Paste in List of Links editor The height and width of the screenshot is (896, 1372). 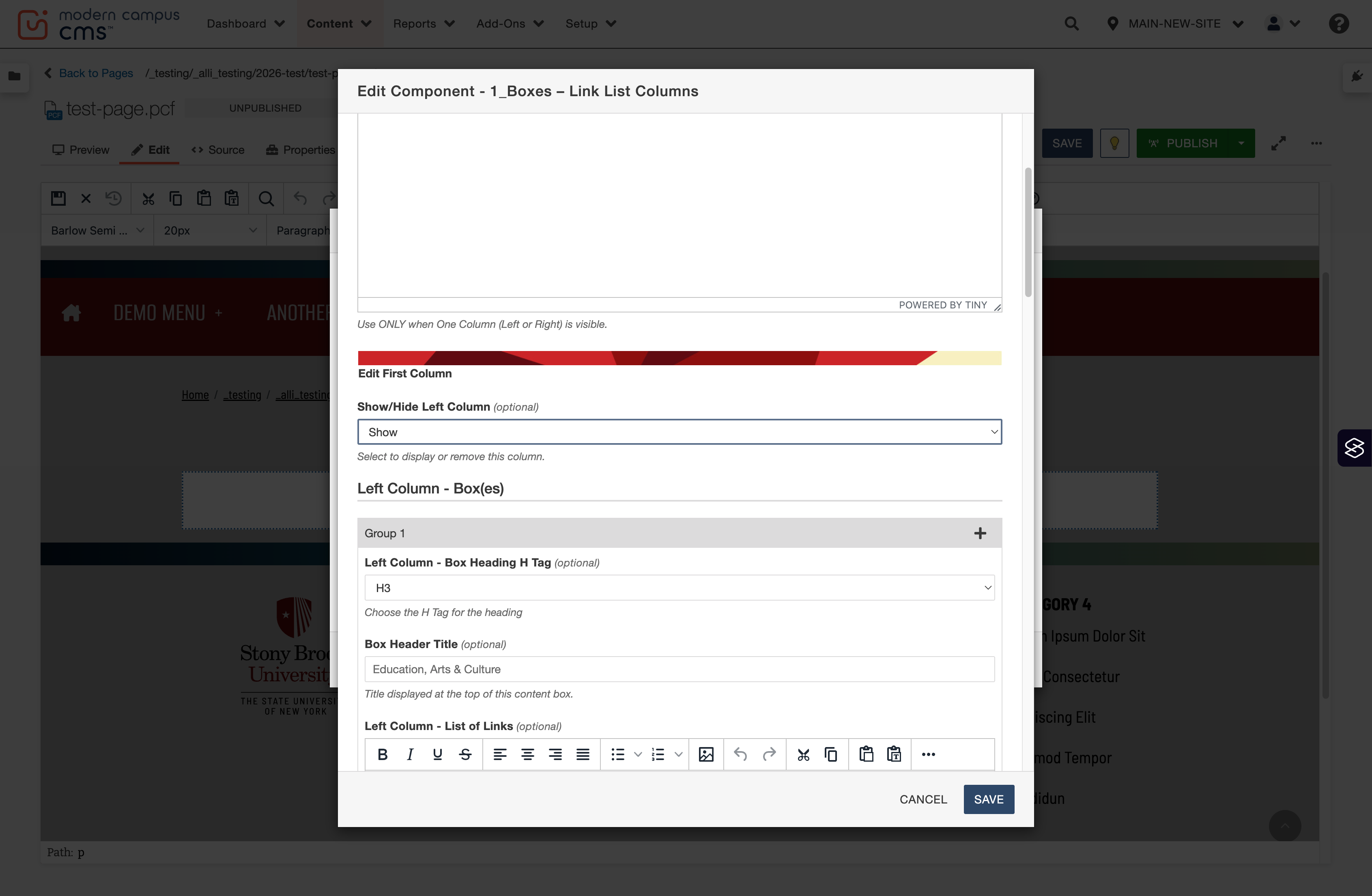[x=866, y=754]
